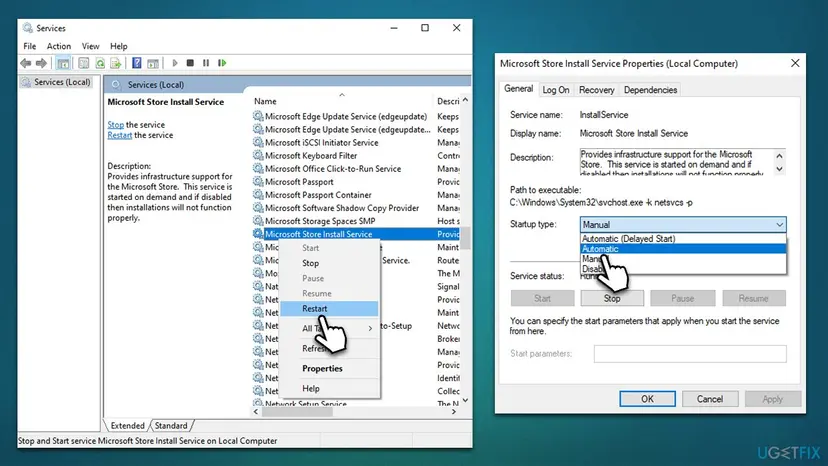Select Automatic in Startup type list
Viewport: 828px width, 466px height.
click(x=683, y=249)
